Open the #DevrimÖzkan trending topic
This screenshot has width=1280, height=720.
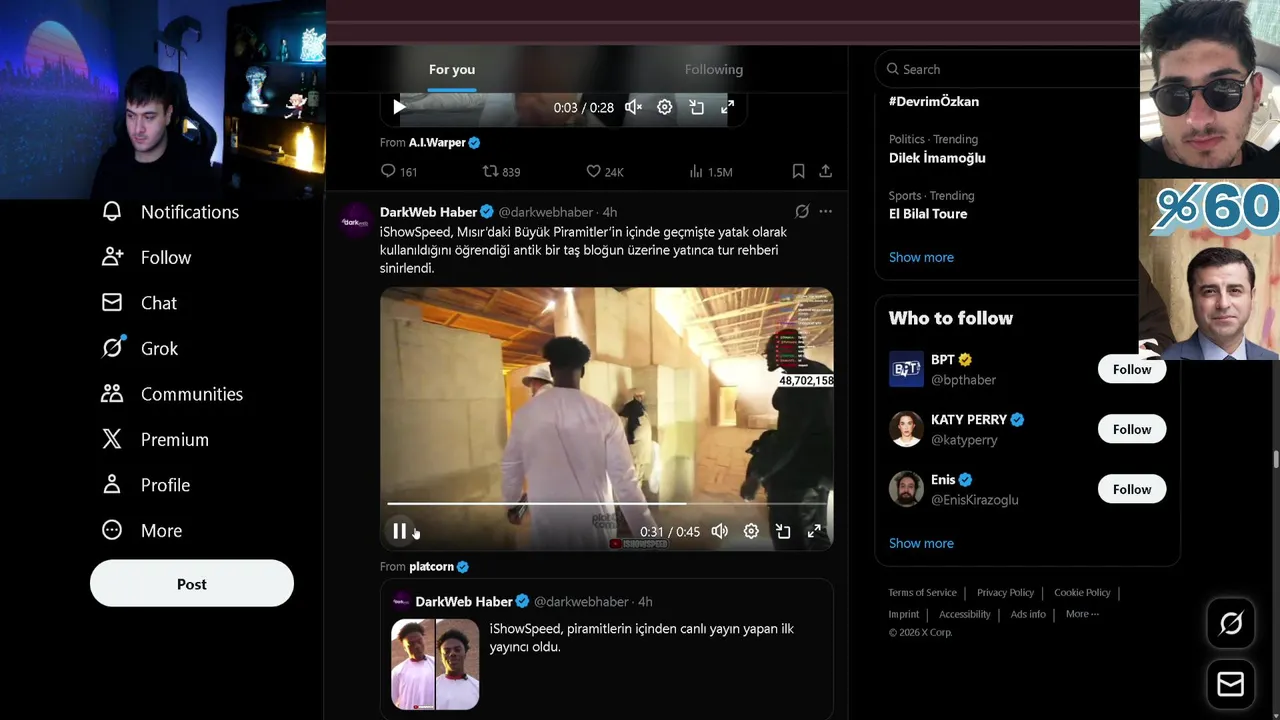click(934, 102)
